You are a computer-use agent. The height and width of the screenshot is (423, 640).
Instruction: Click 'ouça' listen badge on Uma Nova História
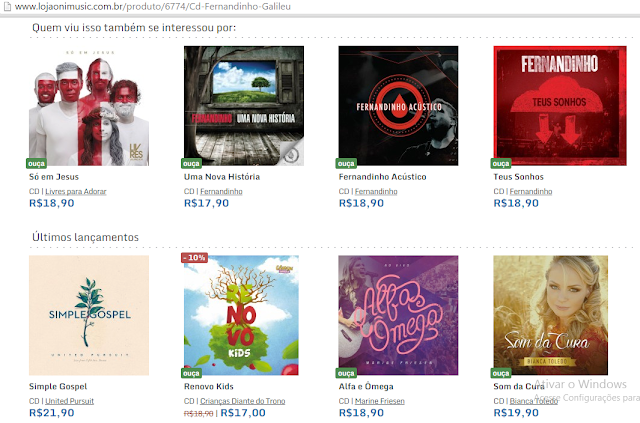click(191, 164)
